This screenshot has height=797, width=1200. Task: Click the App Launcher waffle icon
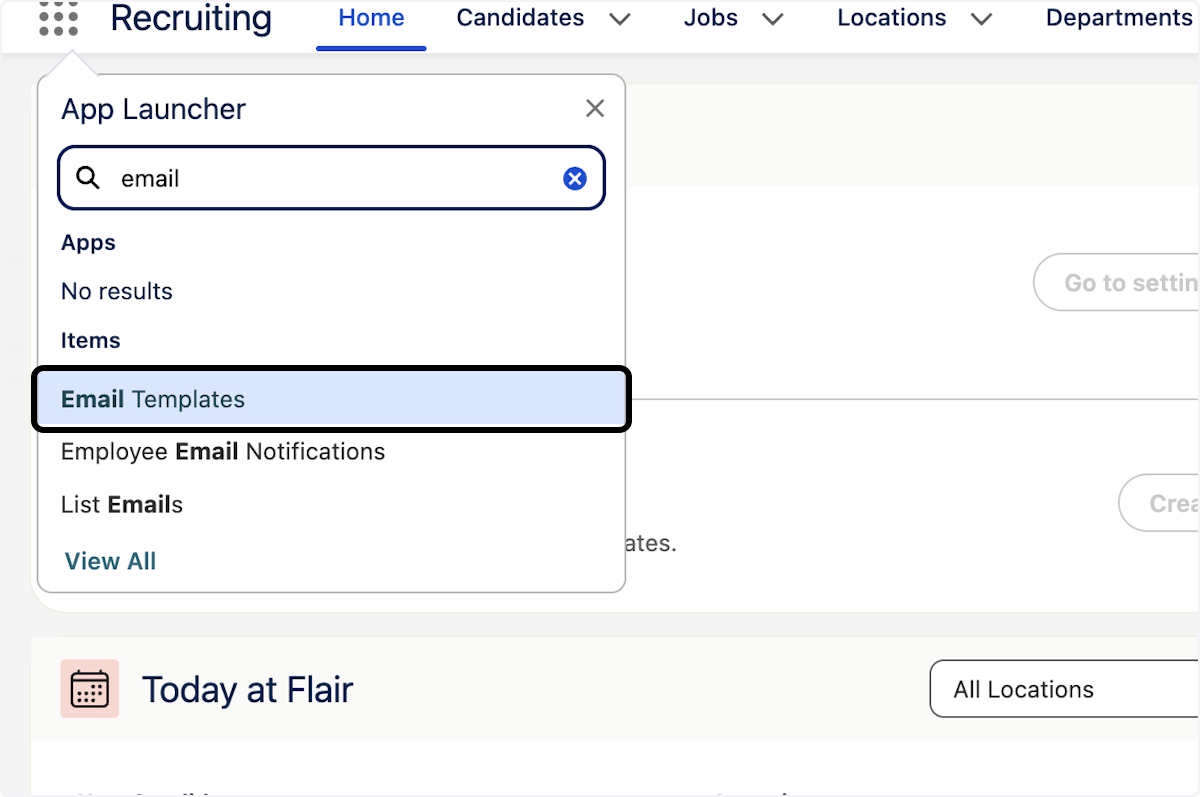pos(58,19)
